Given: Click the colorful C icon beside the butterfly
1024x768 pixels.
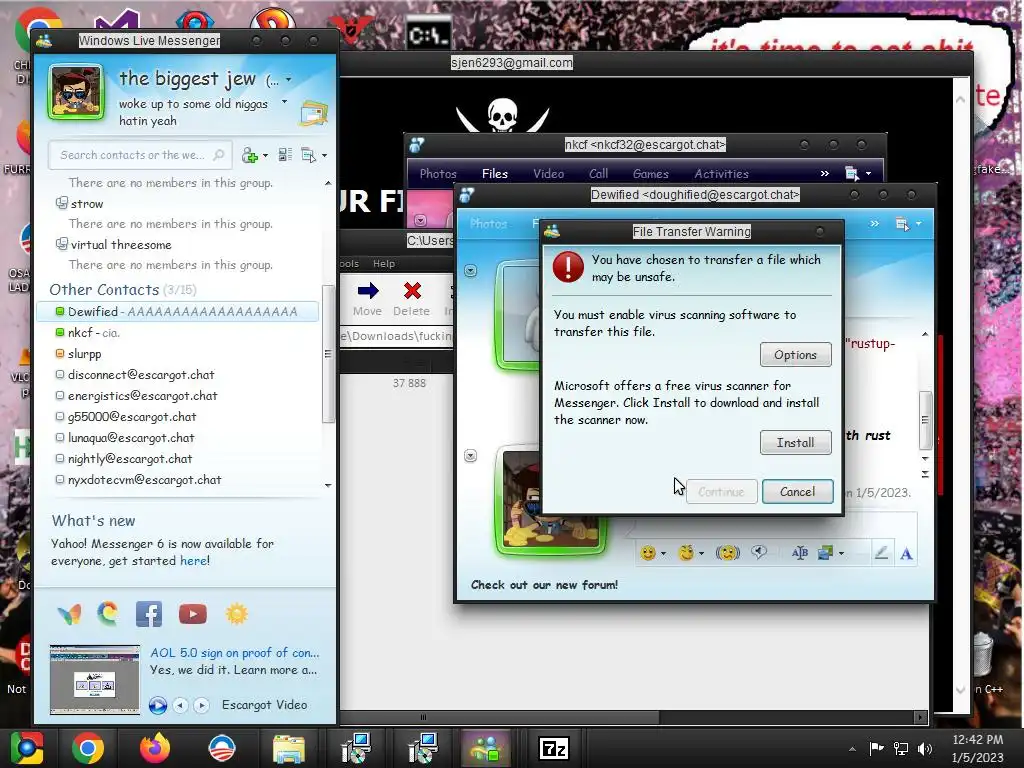Looking at the screenshot, I should pyautogui.click(x=108, y=614).
